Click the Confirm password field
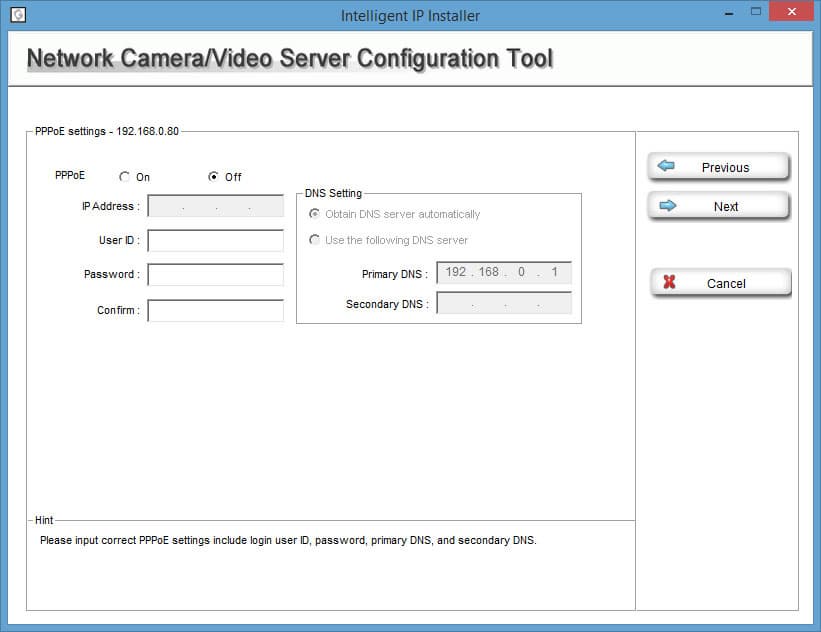Screen dimensions: 821x632 [x=216, y=311]
